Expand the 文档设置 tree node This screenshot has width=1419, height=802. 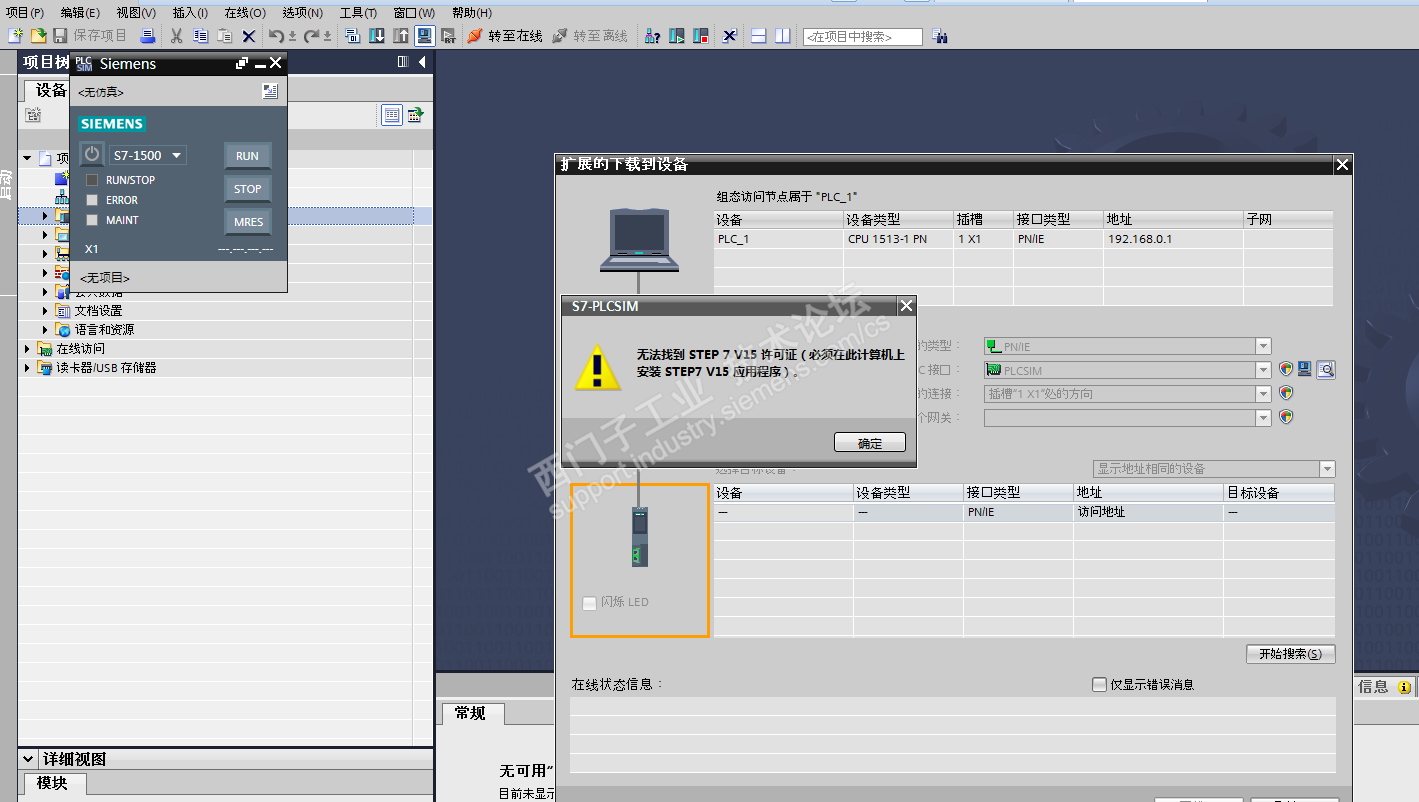click(x=45, y=311)
